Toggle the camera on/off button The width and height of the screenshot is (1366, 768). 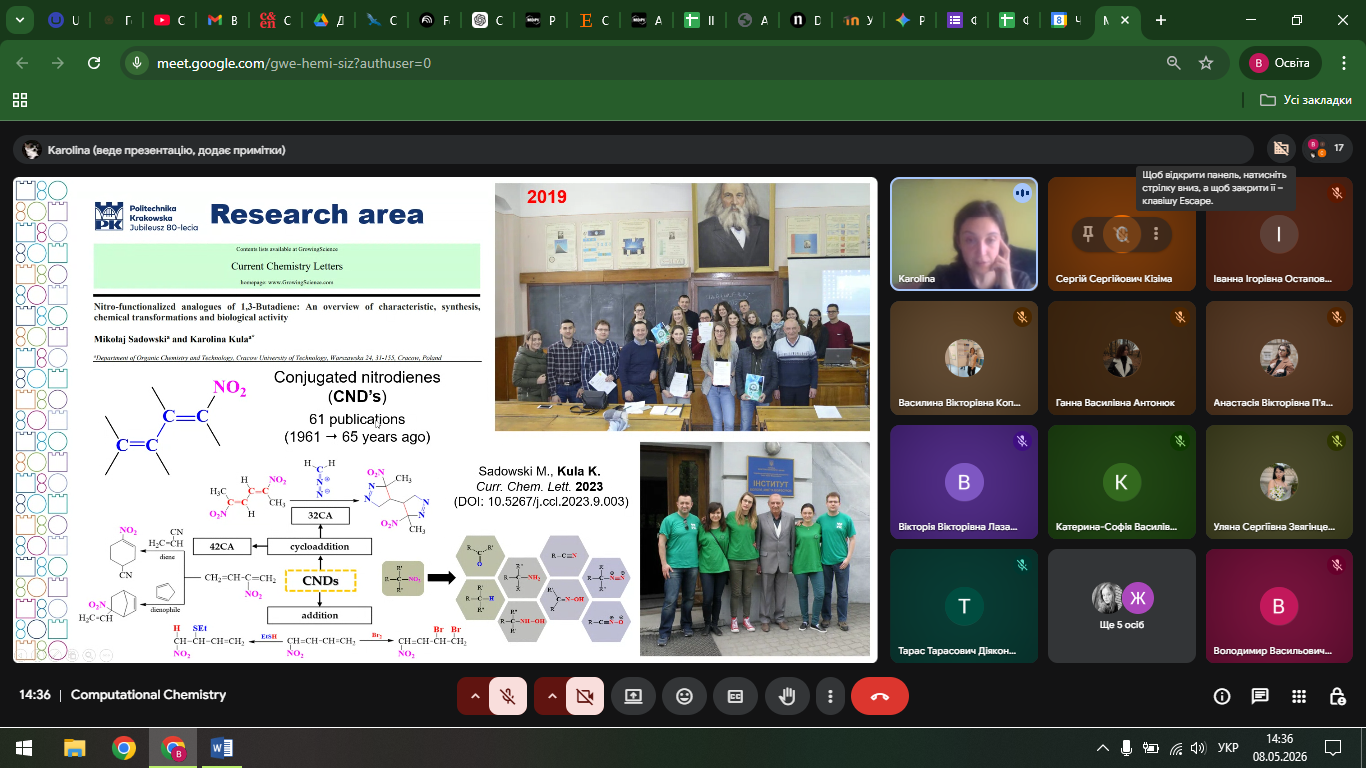click(585, 696)
